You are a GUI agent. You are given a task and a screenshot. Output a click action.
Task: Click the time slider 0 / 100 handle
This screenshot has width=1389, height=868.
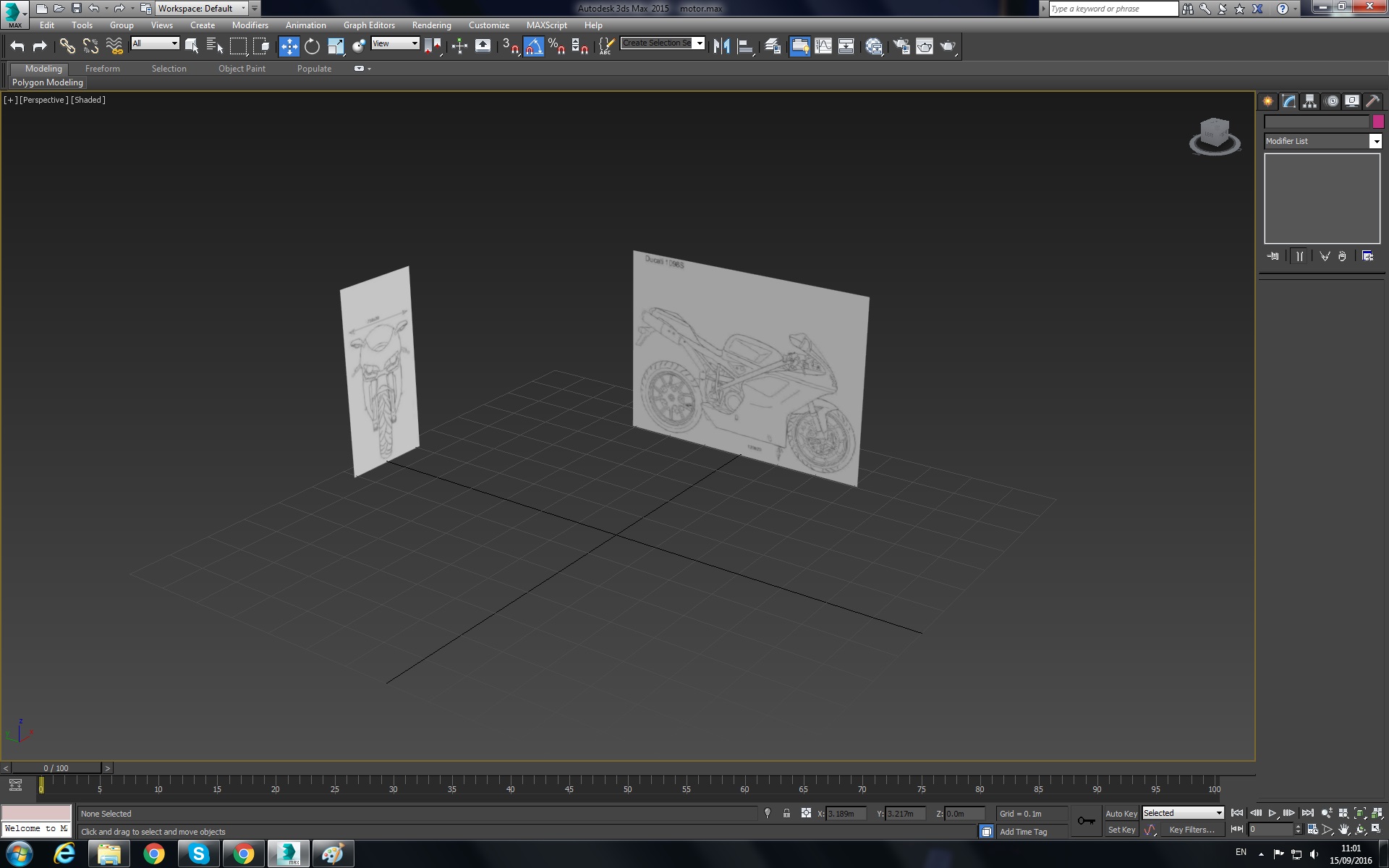(x=56, y=768)
